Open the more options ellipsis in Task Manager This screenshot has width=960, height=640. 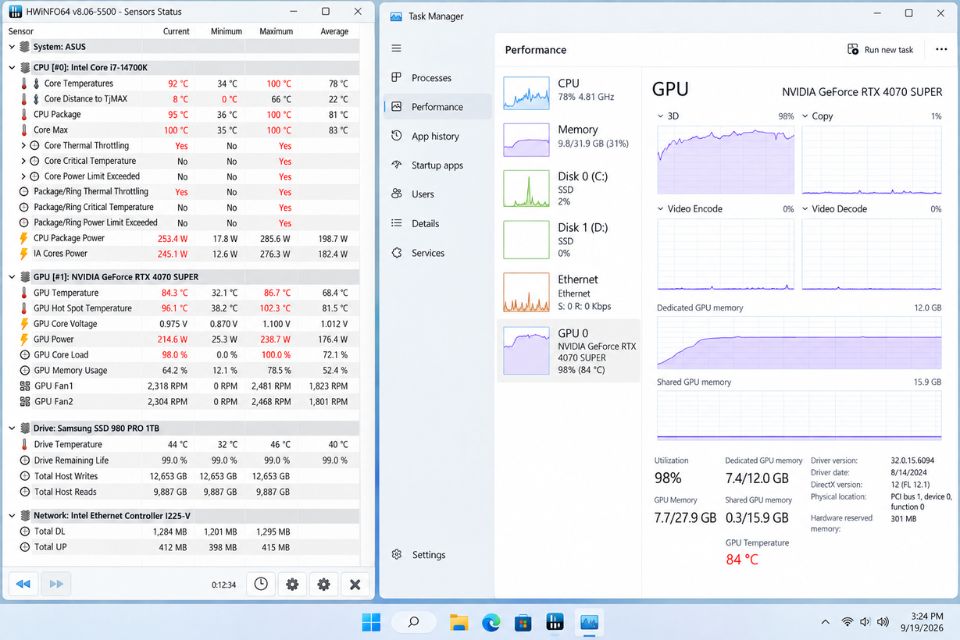click(x=941, y=50)
